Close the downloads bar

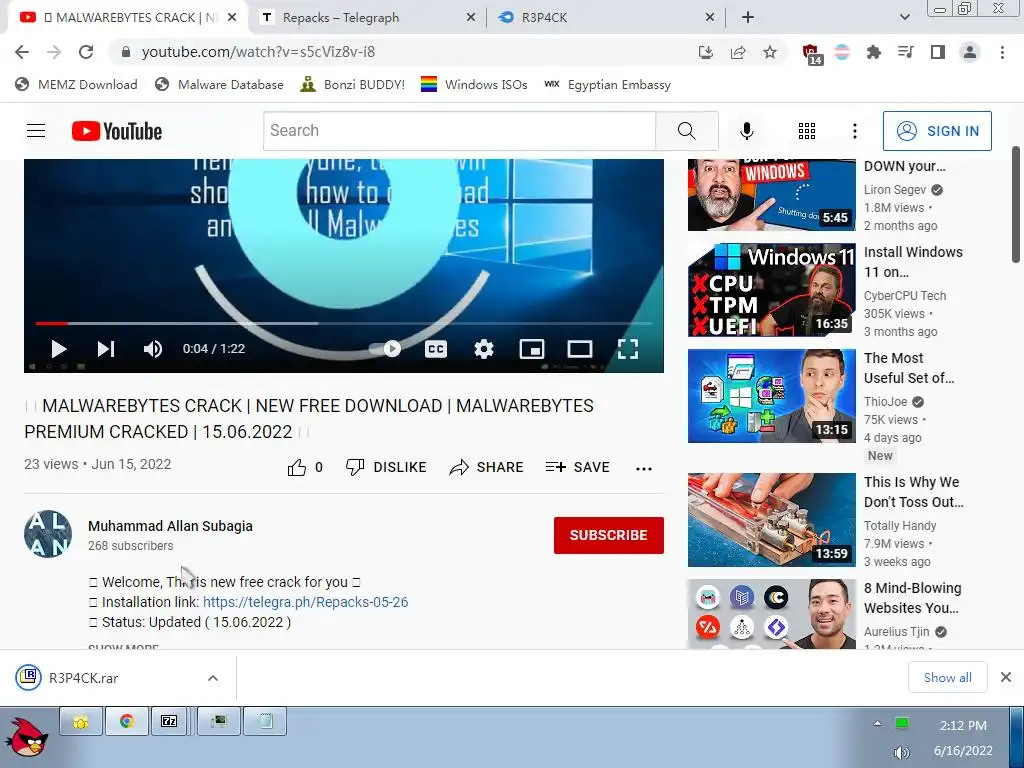[1006, 677]
